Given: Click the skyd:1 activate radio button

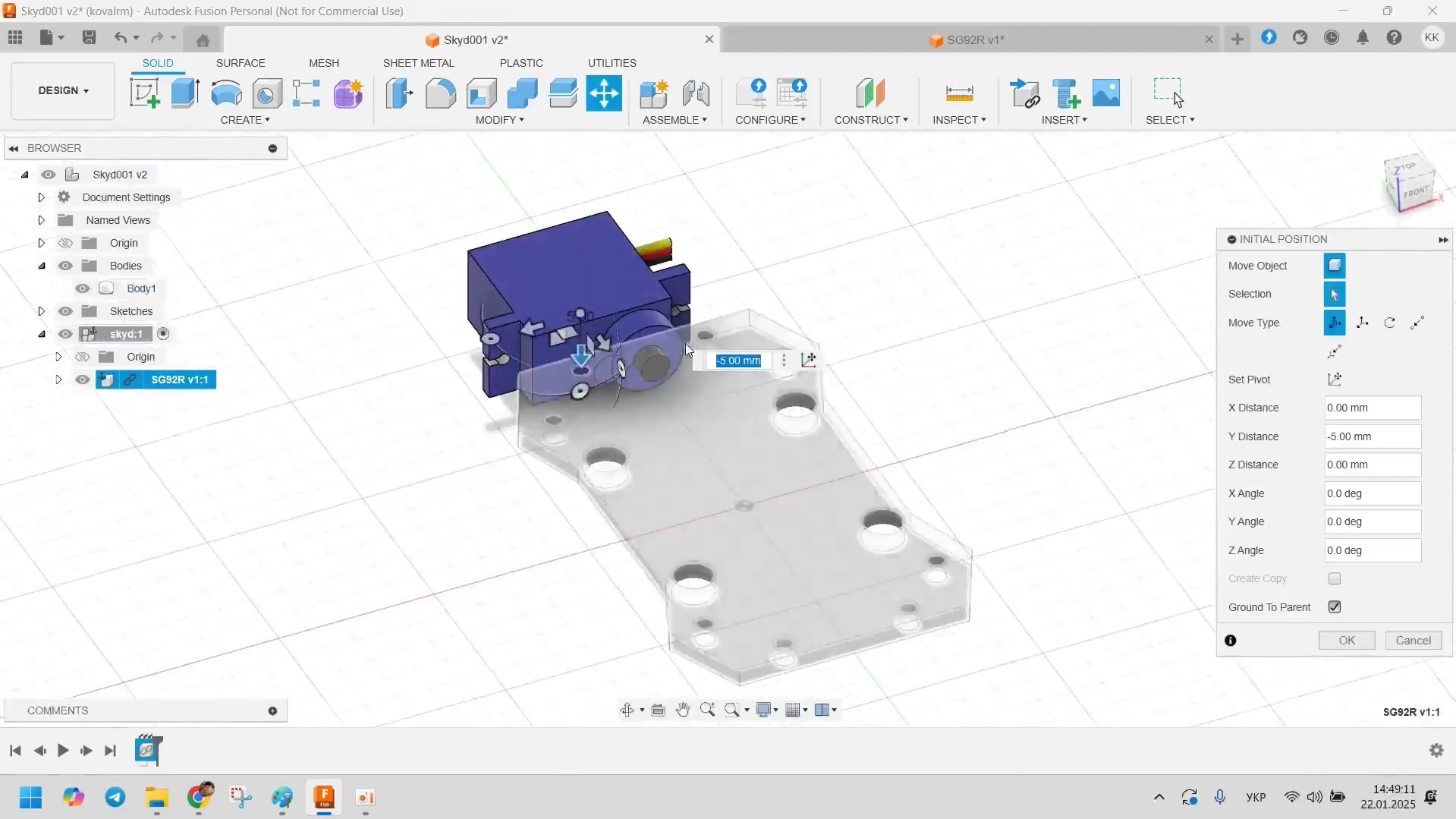Looking at the screenshot, I should click(x=163, y=334).
